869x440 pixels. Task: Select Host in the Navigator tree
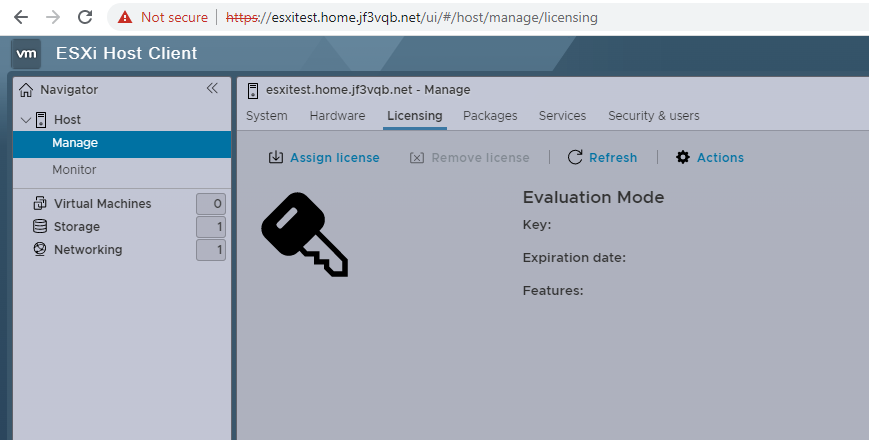tap(67, 120)
